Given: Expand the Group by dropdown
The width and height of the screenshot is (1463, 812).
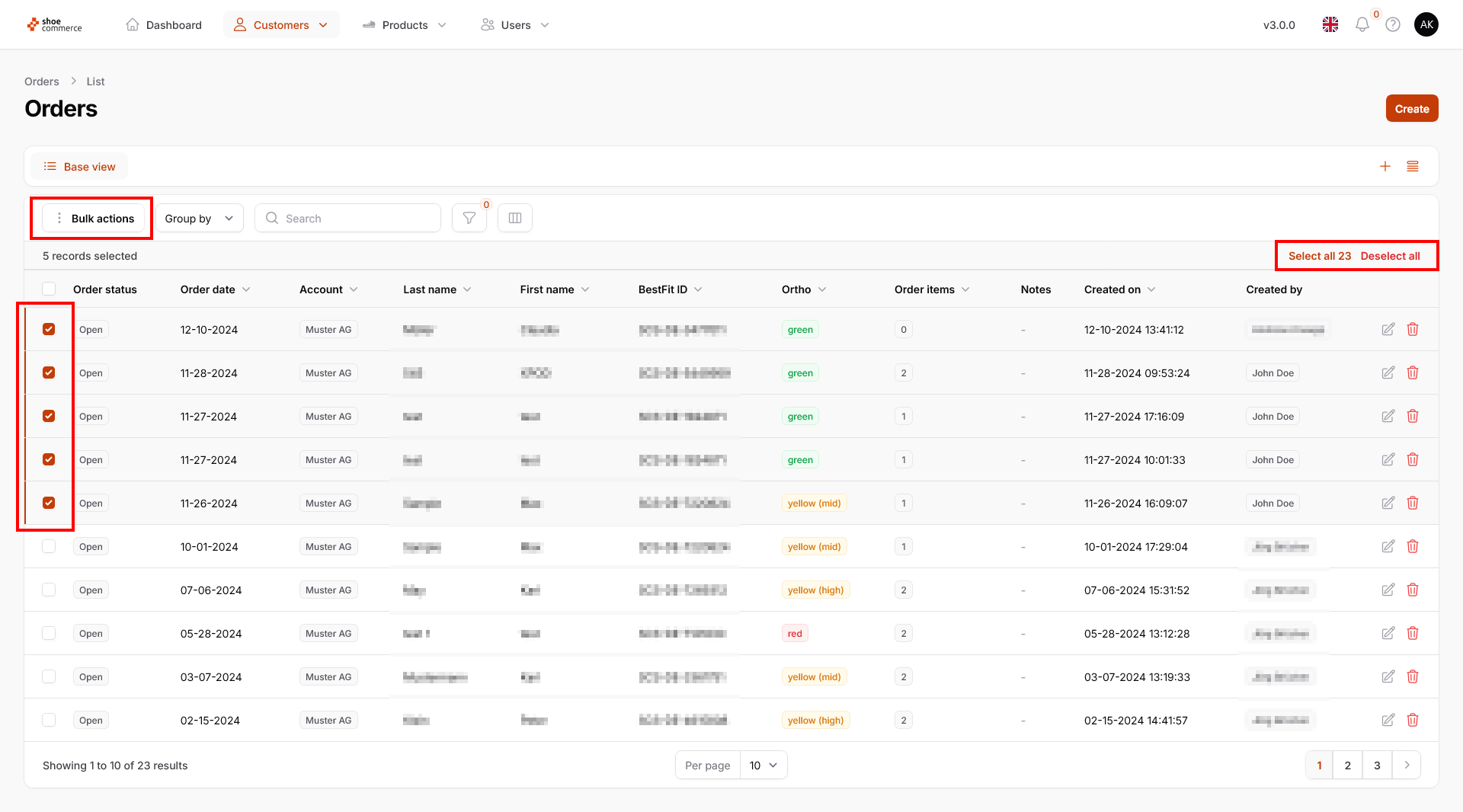Looking at the screenshot, I should [x=199, y=219].
